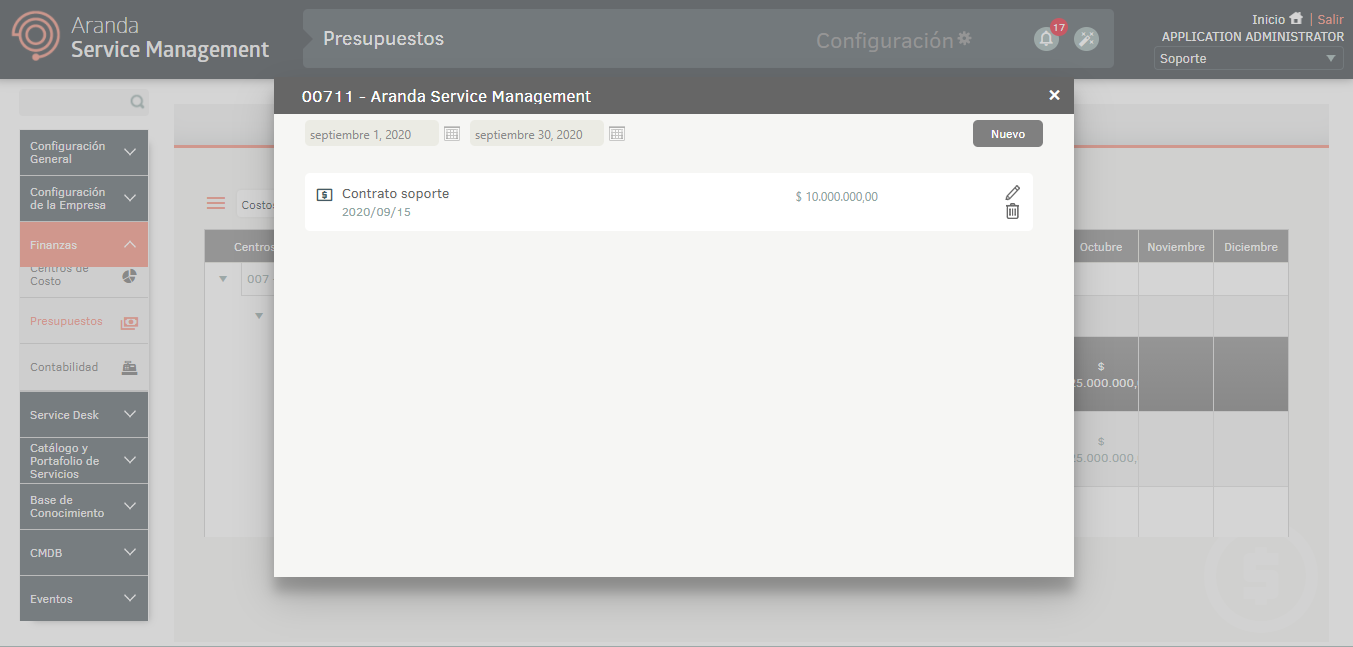Click the APPLICATION ADMINISTRATOR user label
This screenshot has height=647, width=1353.
coord(1253,37)
